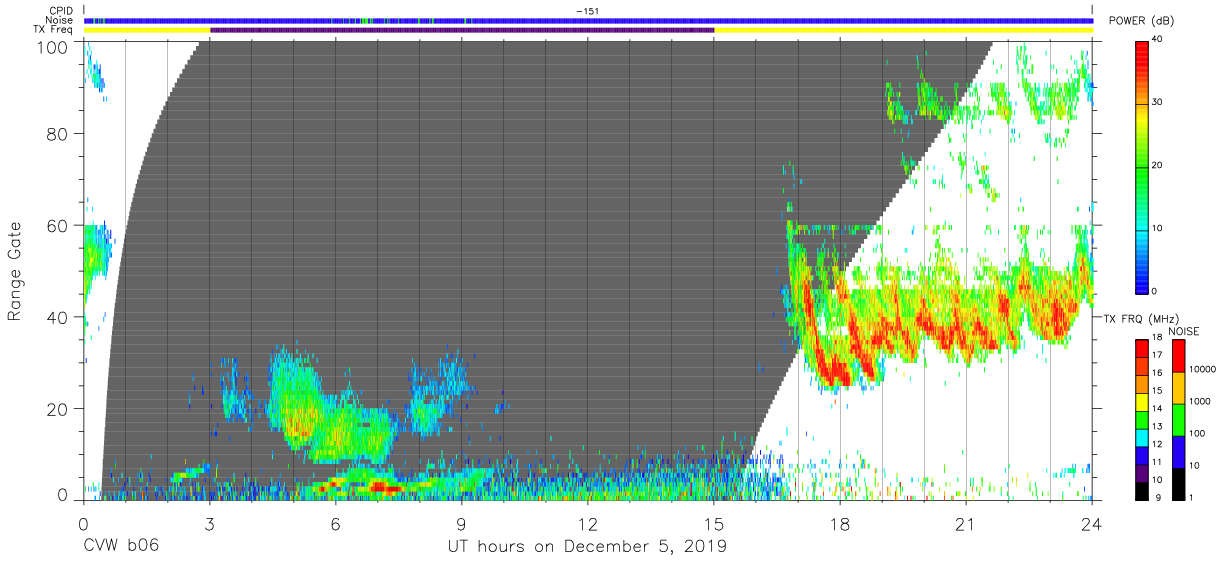The height and width of the screenshot is (567, 1228).
Task: Click the x-axis tick label 3
Action: (210, 524)
